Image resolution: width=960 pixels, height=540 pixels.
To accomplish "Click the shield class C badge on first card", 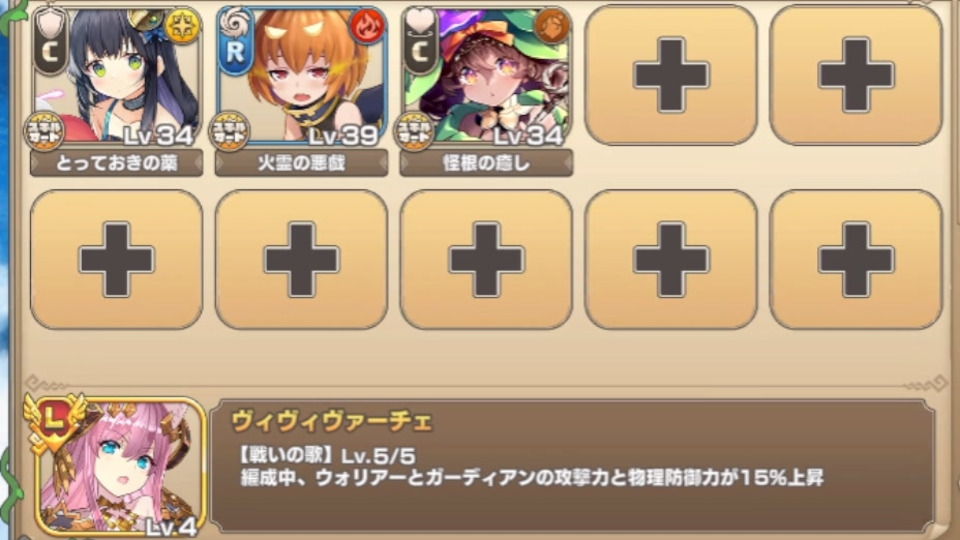I will [x=50, y=40].
